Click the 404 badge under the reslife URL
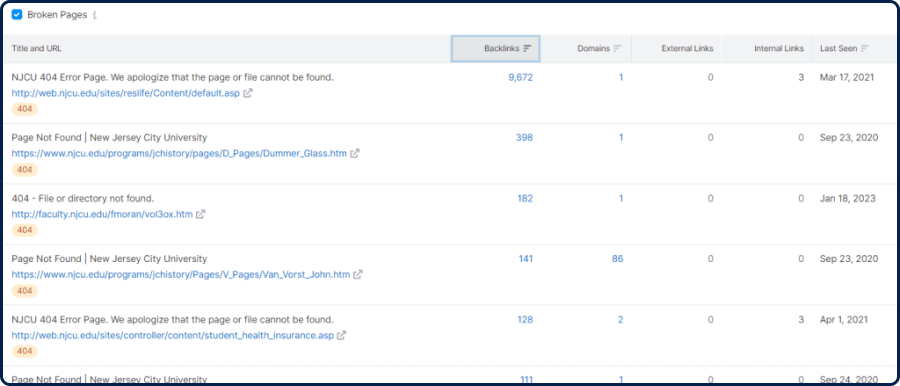Viewport: 900px width, 386px height. coord(25,109)
